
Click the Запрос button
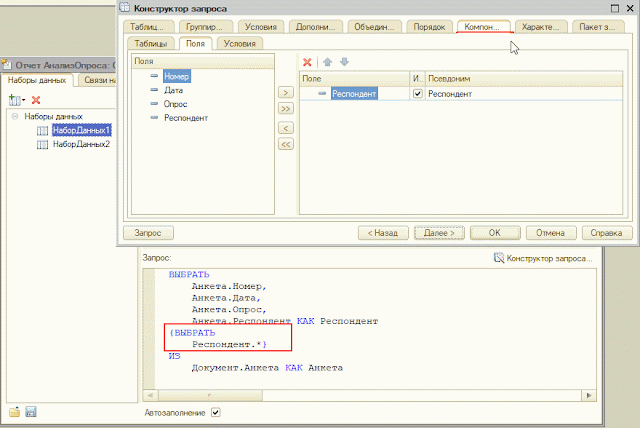point(148,233)
